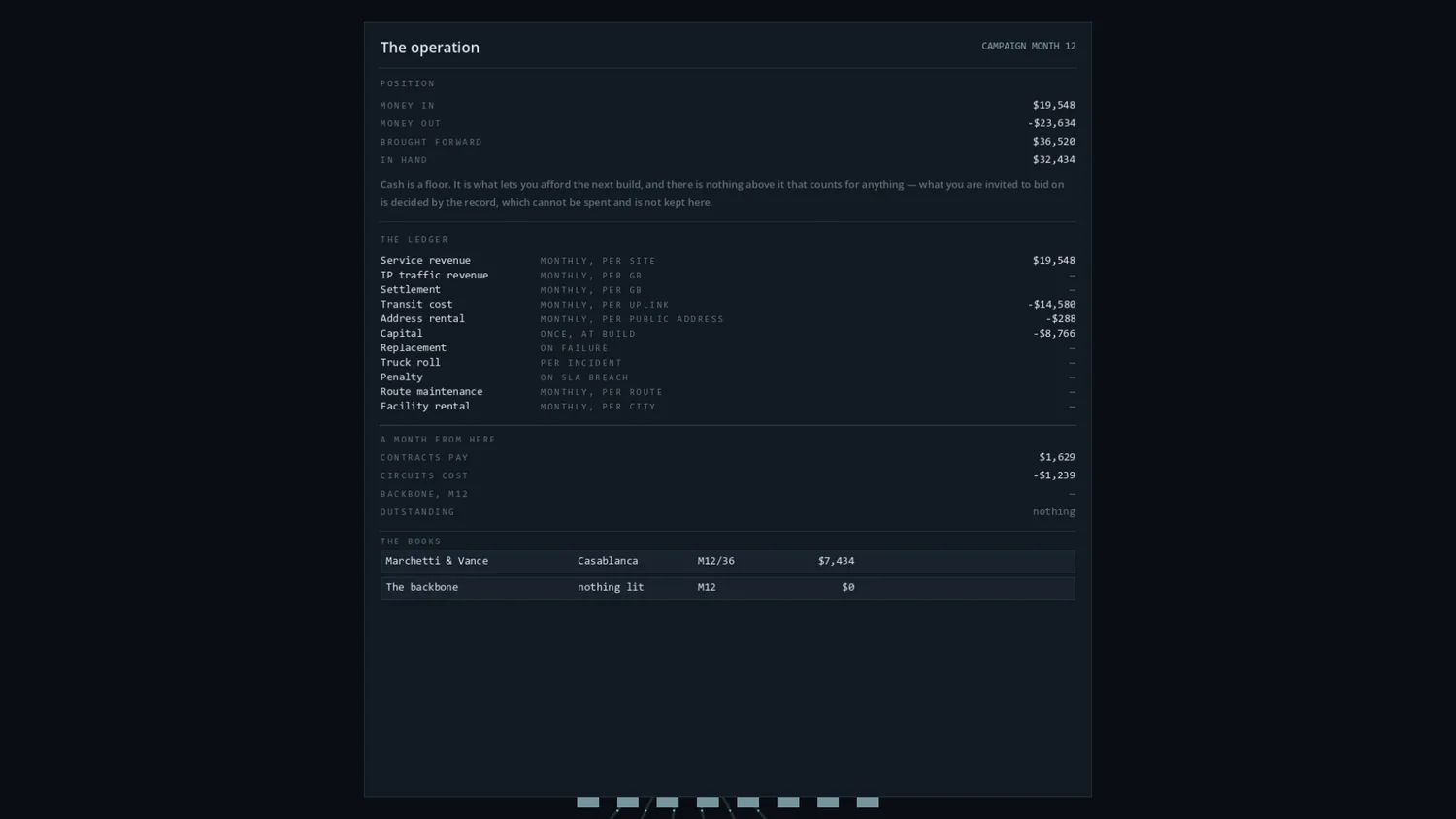The image size is (1456, 819).
Task: Click the Campaign Month 12 label
Action: point(1028,46)
